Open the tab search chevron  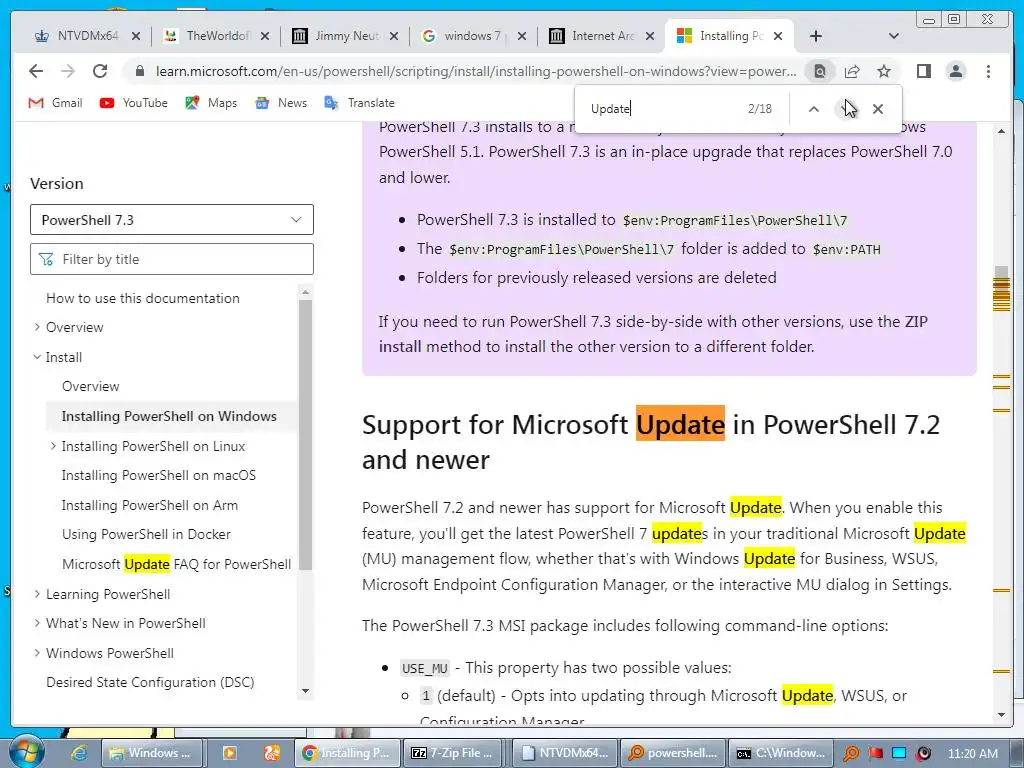pyautogui.click(x=894, y=36)
